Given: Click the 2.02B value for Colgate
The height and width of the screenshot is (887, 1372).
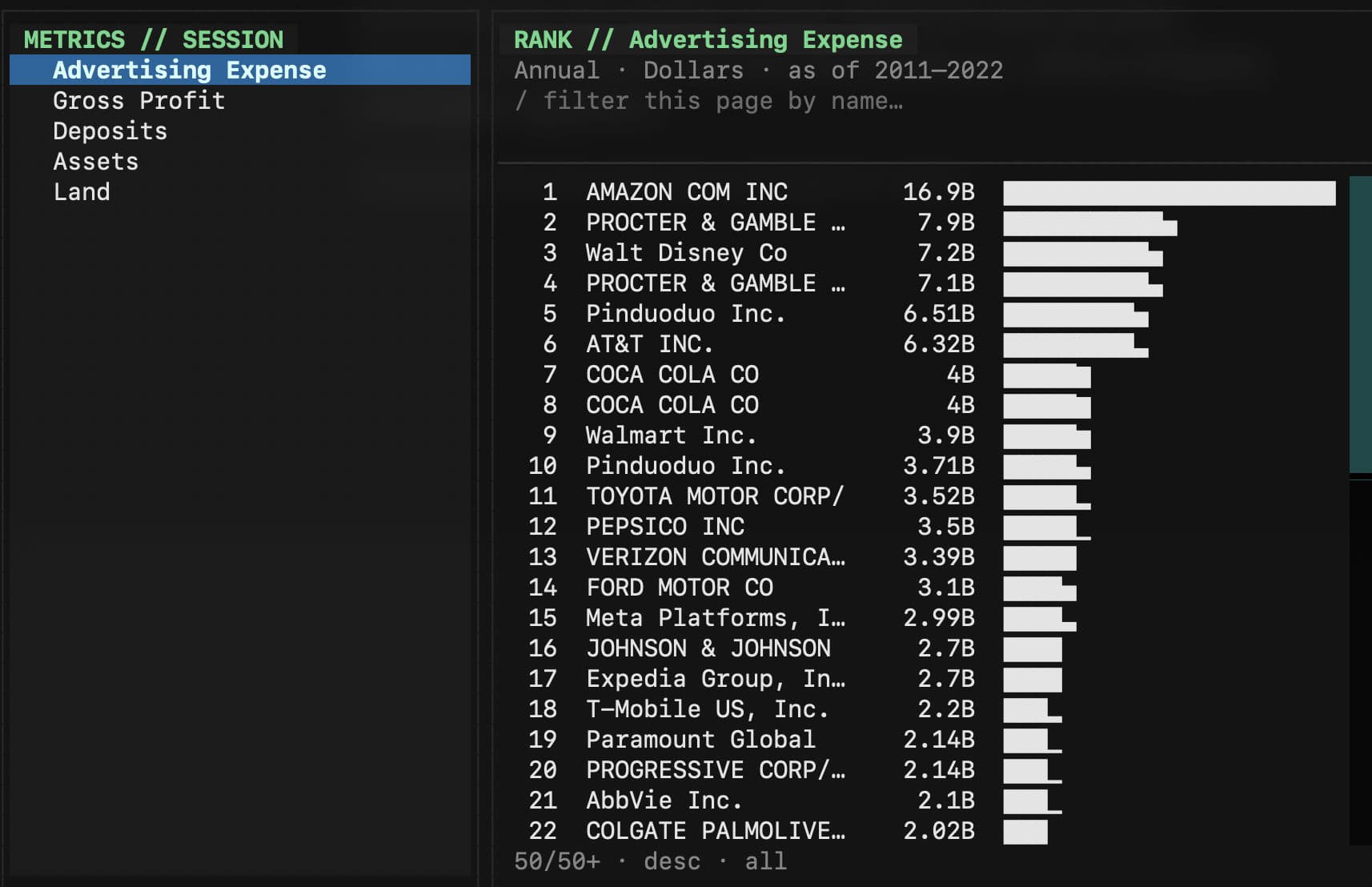Looking at the screenshot, I should pyautogui.click(x=939, y=830).
